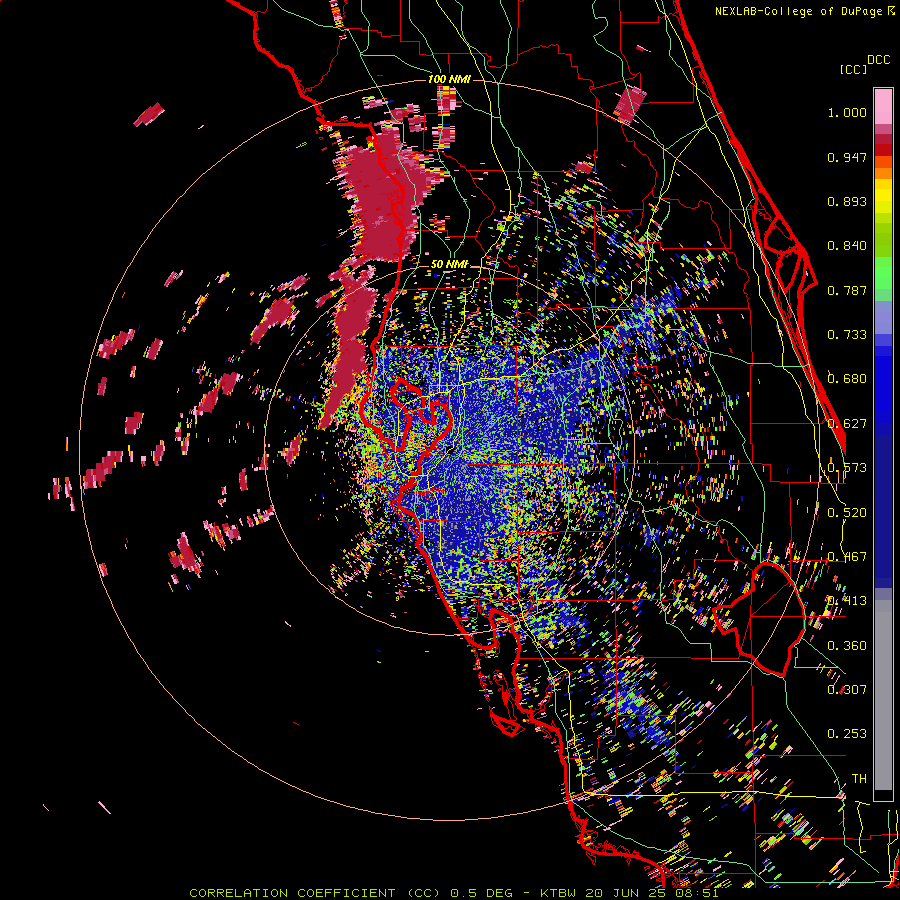Pick the gray lower segment of color bar

tap(883, 695)
